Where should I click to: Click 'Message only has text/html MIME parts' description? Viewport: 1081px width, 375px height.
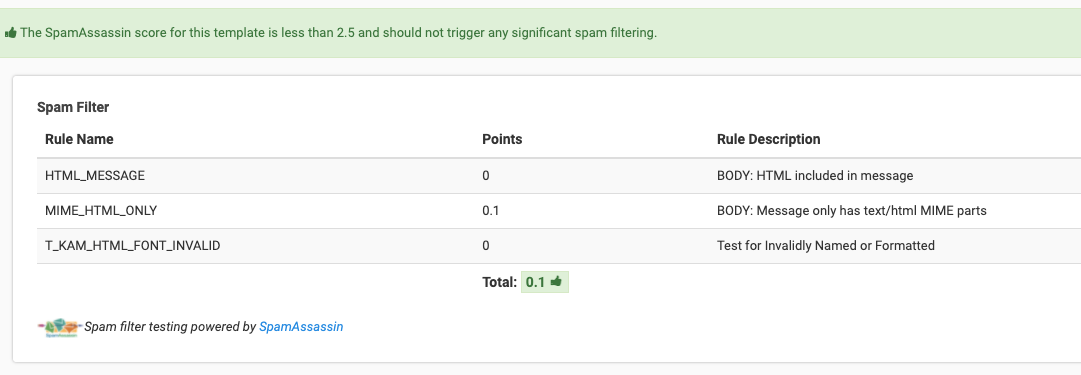click(871, 211)
